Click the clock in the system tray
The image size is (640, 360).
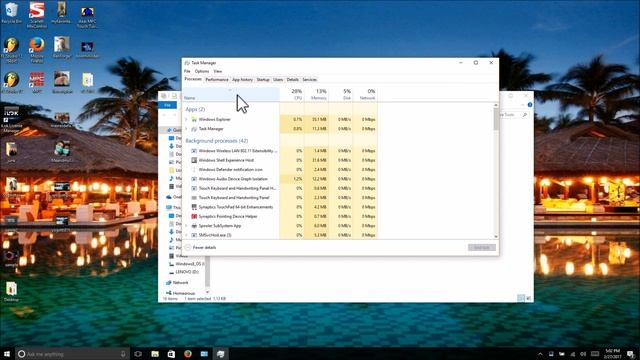click(x=612, y=354)
